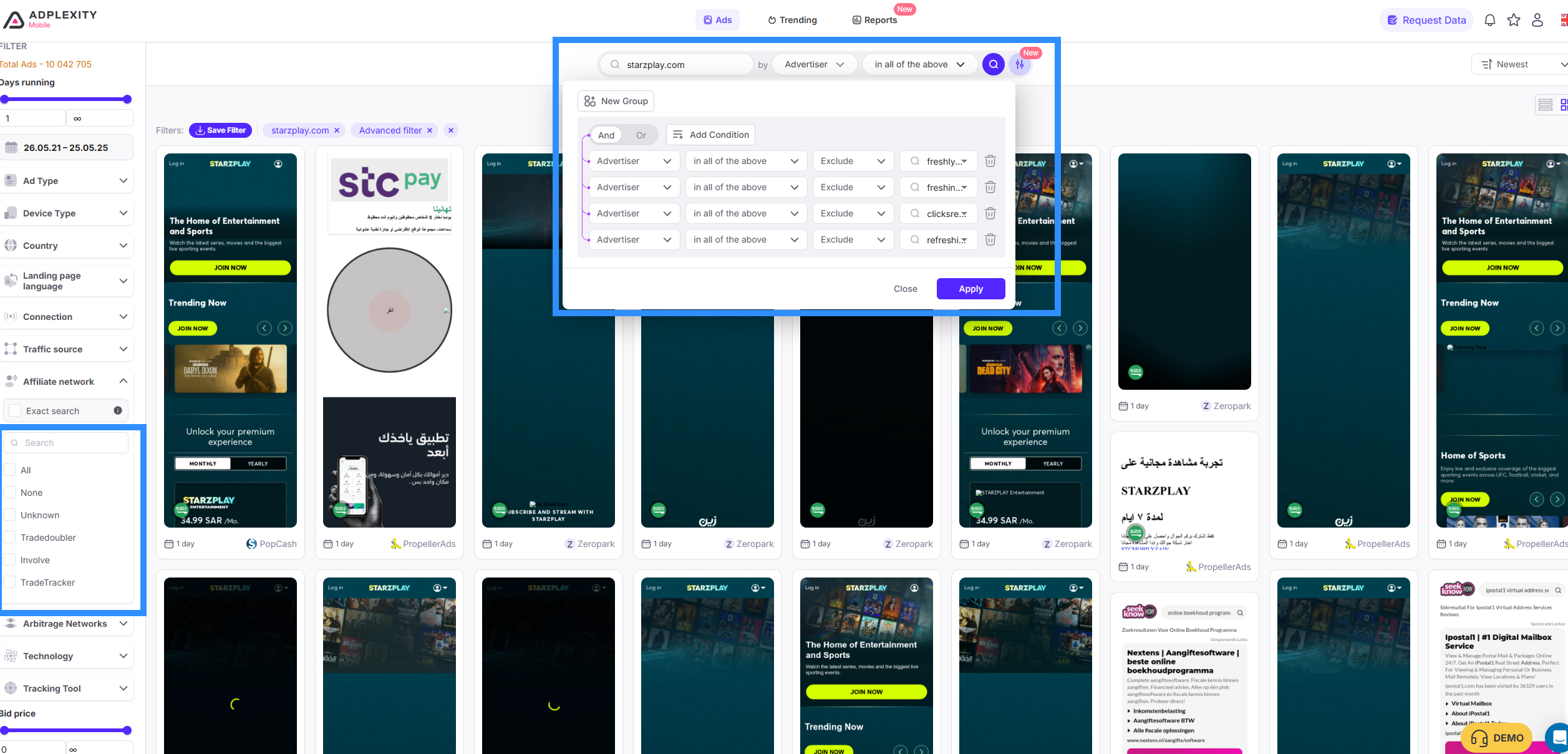Clear all filters round x button
Image resolution: width=1568 pixels, height=754 pixels.
pyautogui.click(x=451, y=130)
